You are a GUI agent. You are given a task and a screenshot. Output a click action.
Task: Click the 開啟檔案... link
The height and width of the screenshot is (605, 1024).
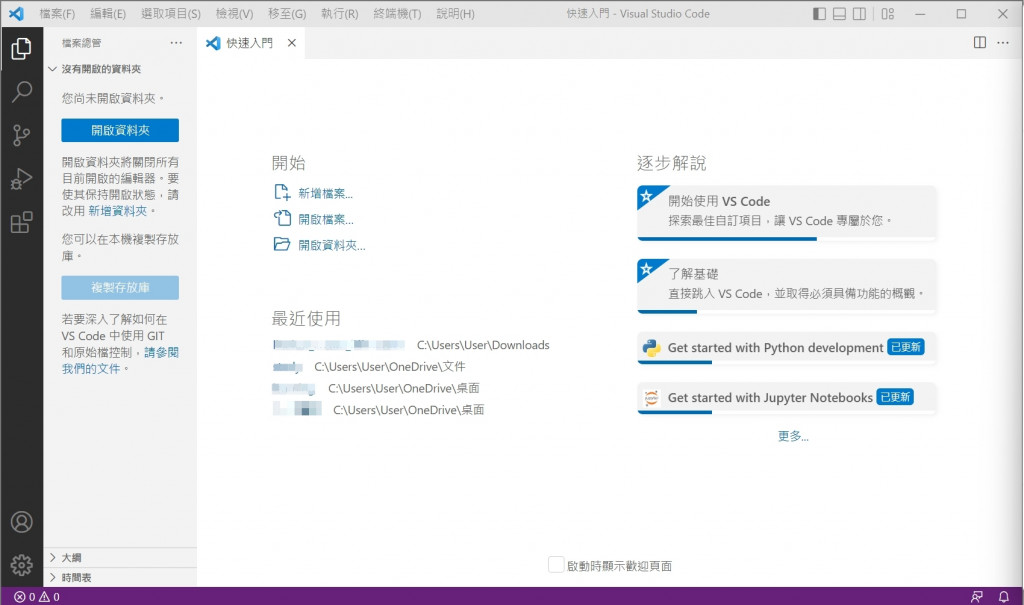tap(326, 219)
